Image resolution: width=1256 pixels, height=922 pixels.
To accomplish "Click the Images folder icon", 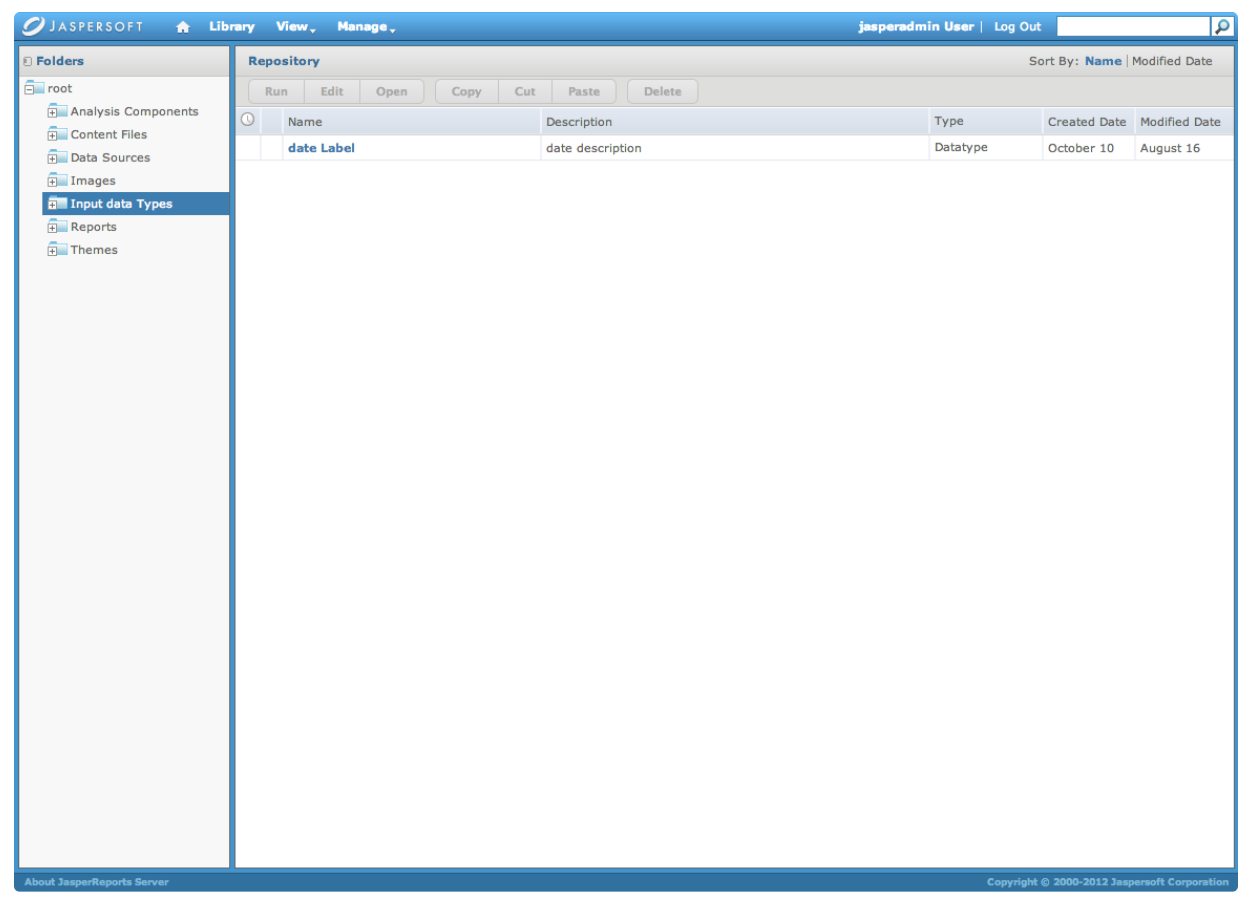I will [x=61, y=181].
